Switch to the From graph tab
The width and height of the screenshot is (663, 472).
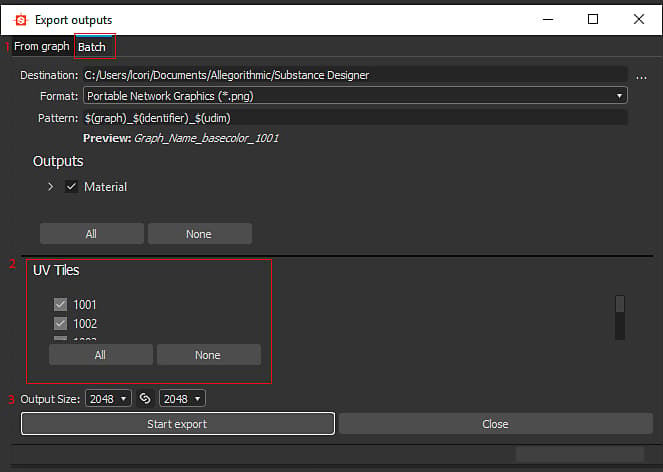pos(41,46)
